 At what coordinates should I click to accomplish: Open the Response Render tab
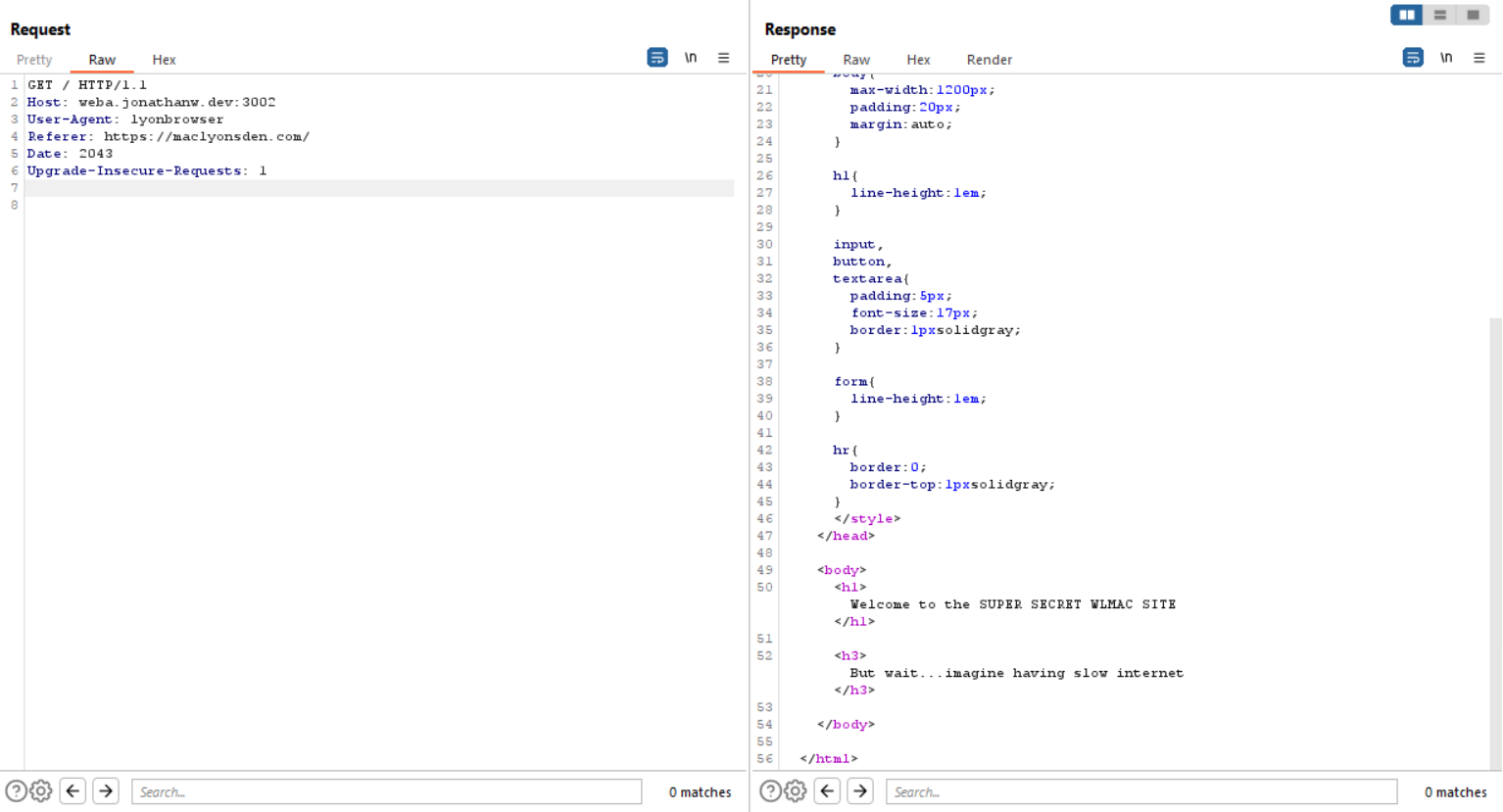click(990, 60)
